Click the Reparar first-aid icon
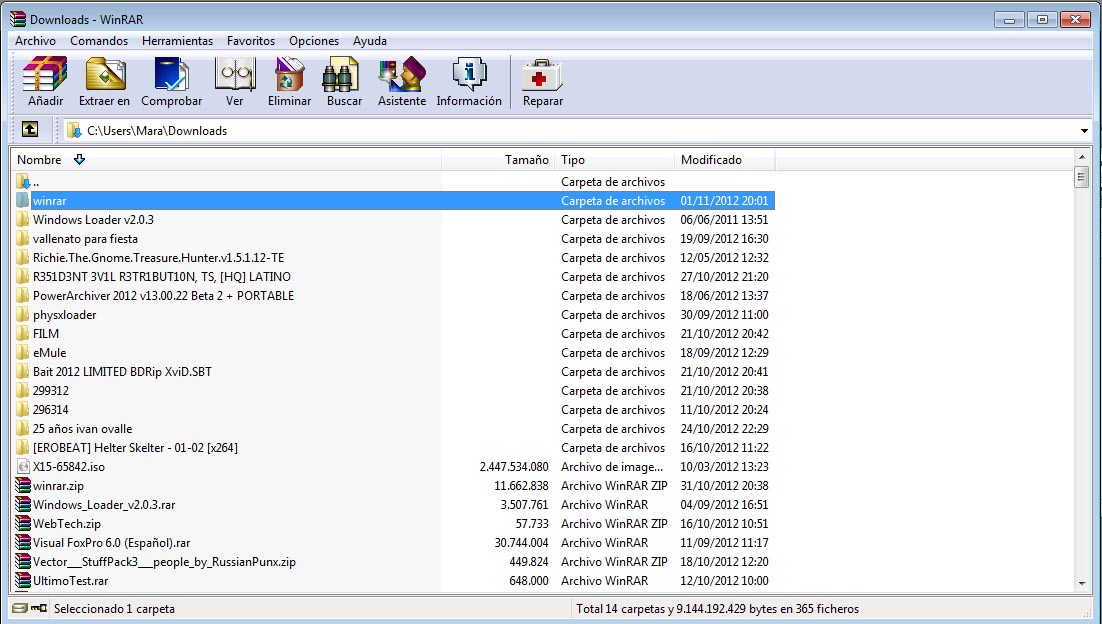The image size is (1102, 624). [543, 74]
